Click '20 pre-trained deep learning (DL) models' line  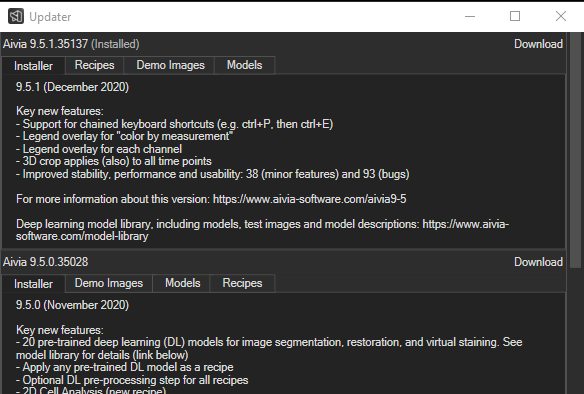(269, 348)
